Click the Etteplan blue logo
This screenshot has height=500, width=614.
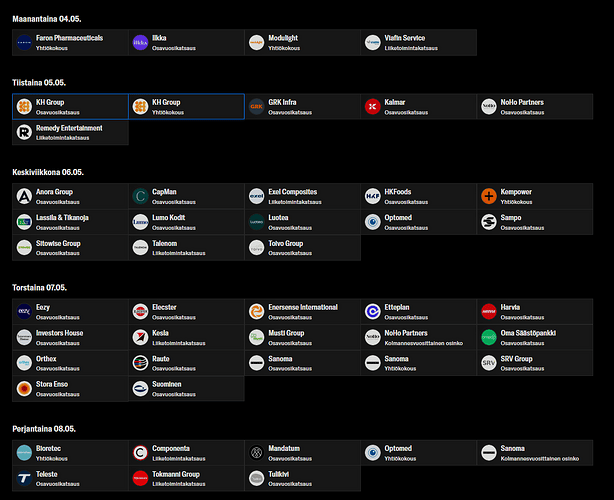372,312
